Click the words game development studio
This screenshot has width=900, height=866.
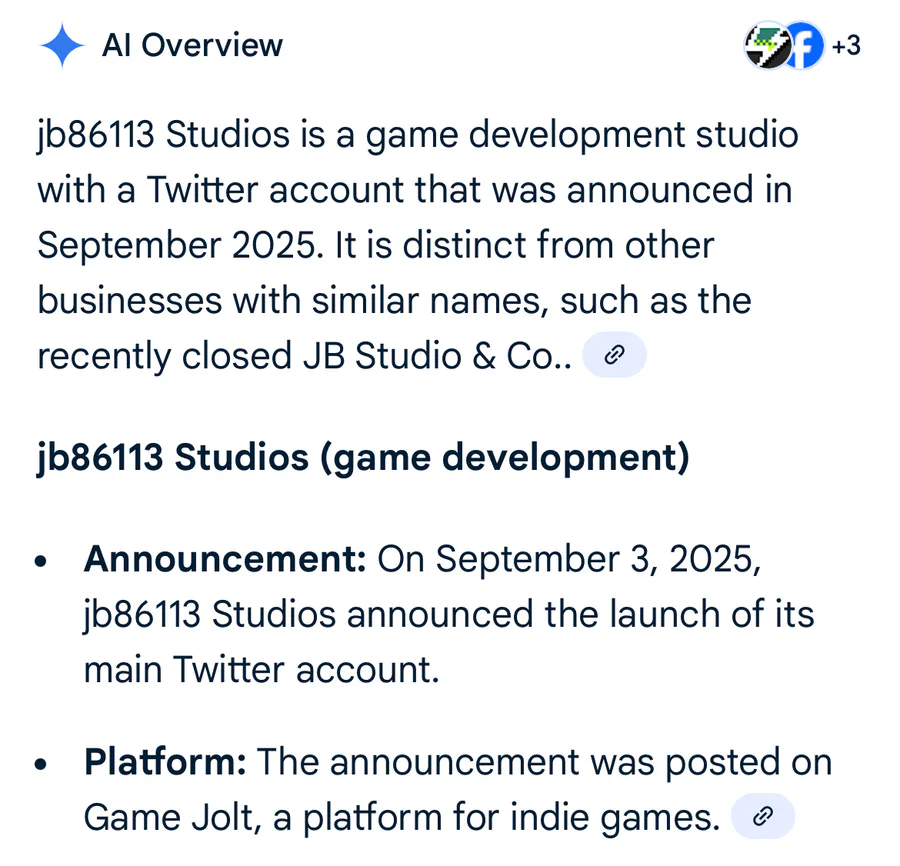(582, 135)
